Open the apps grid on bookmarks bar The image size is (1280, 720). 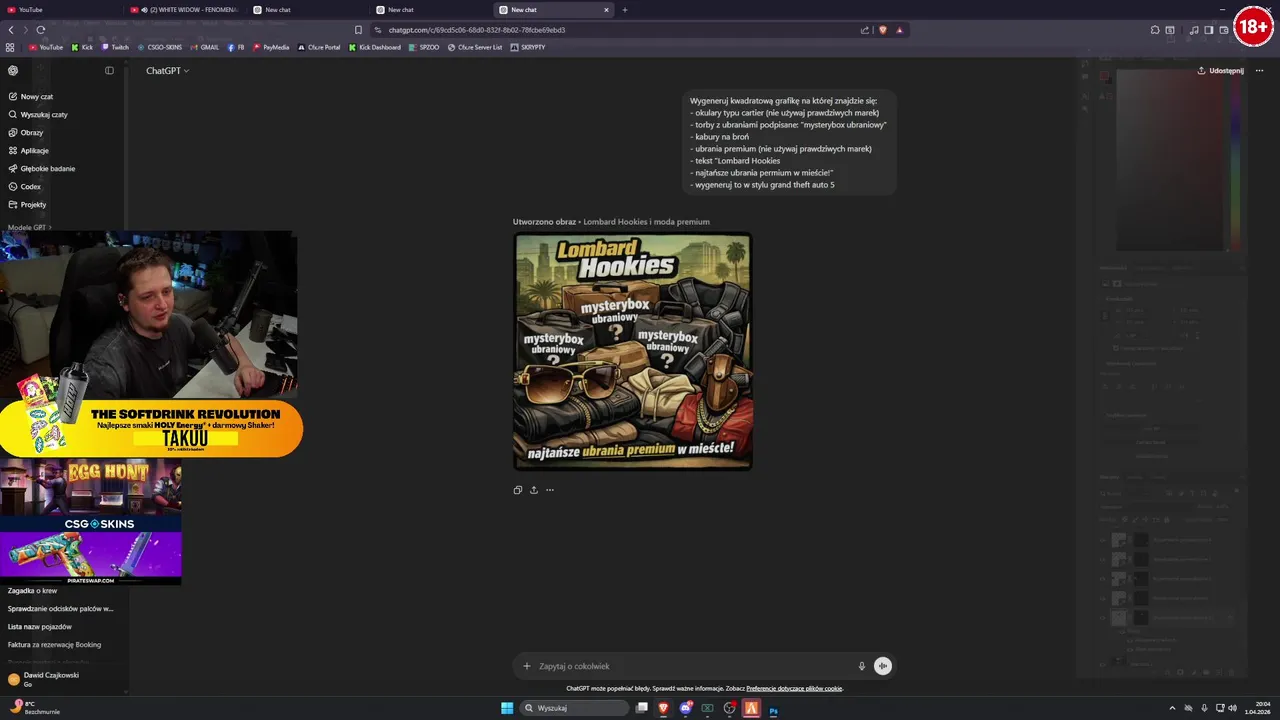10,47
